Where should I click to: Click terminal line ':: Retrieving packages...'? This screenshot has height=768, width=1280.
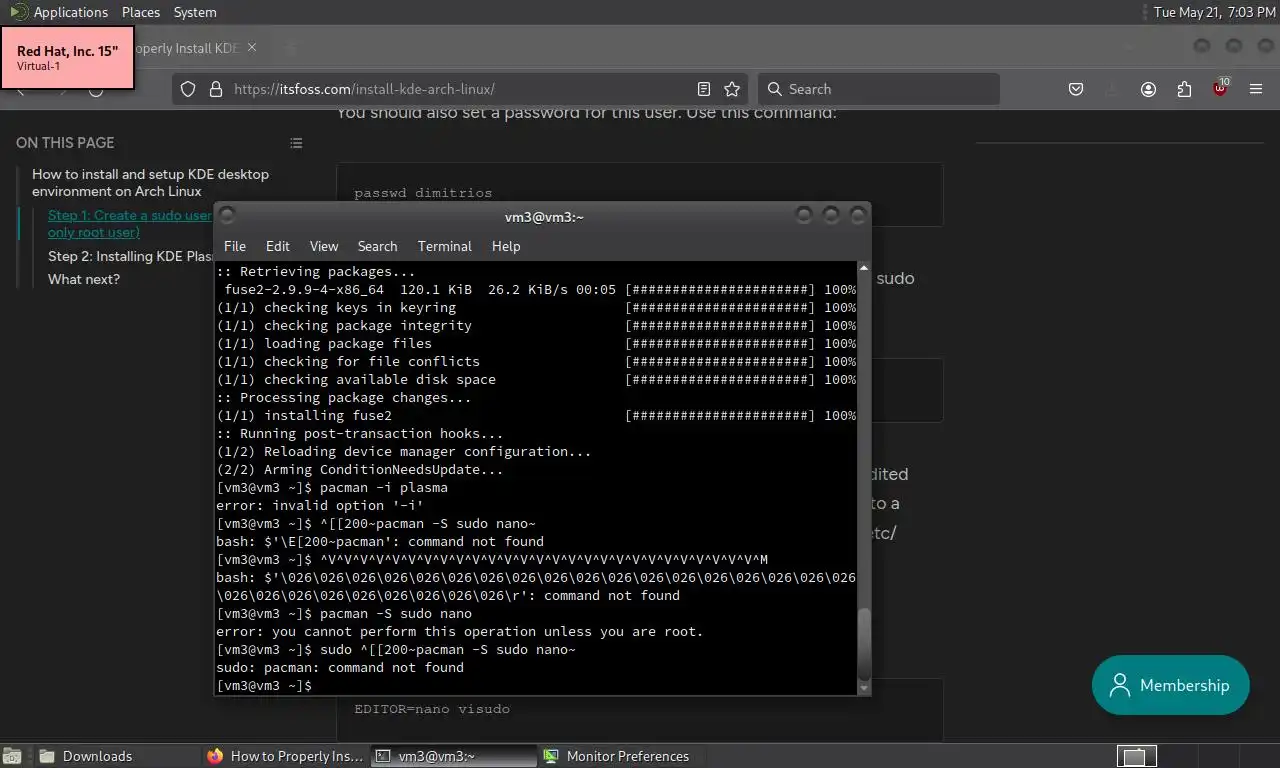pyautogui.click(x=316, y=272)
